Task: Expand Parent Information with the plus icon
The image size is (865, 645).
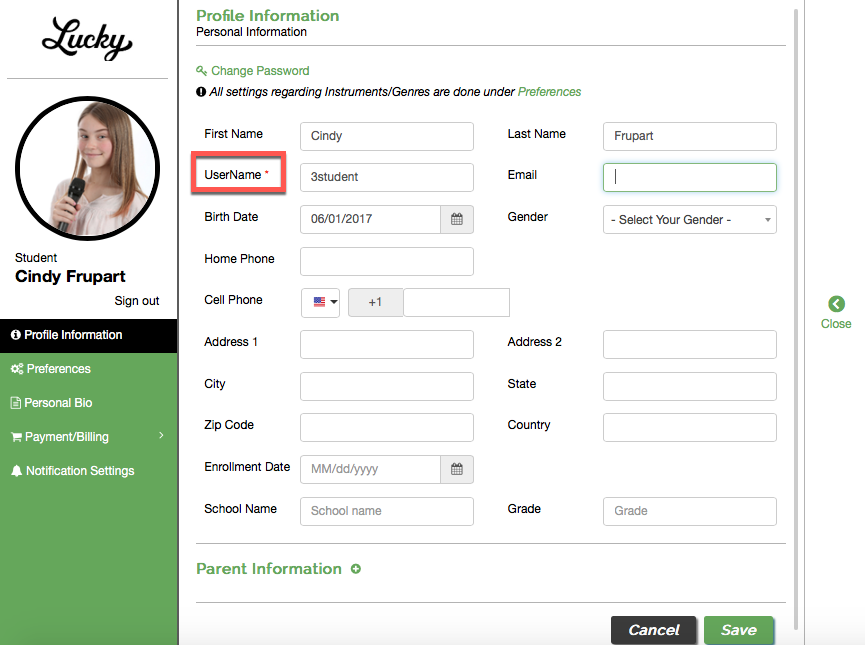Action: (x=356, y=569)
